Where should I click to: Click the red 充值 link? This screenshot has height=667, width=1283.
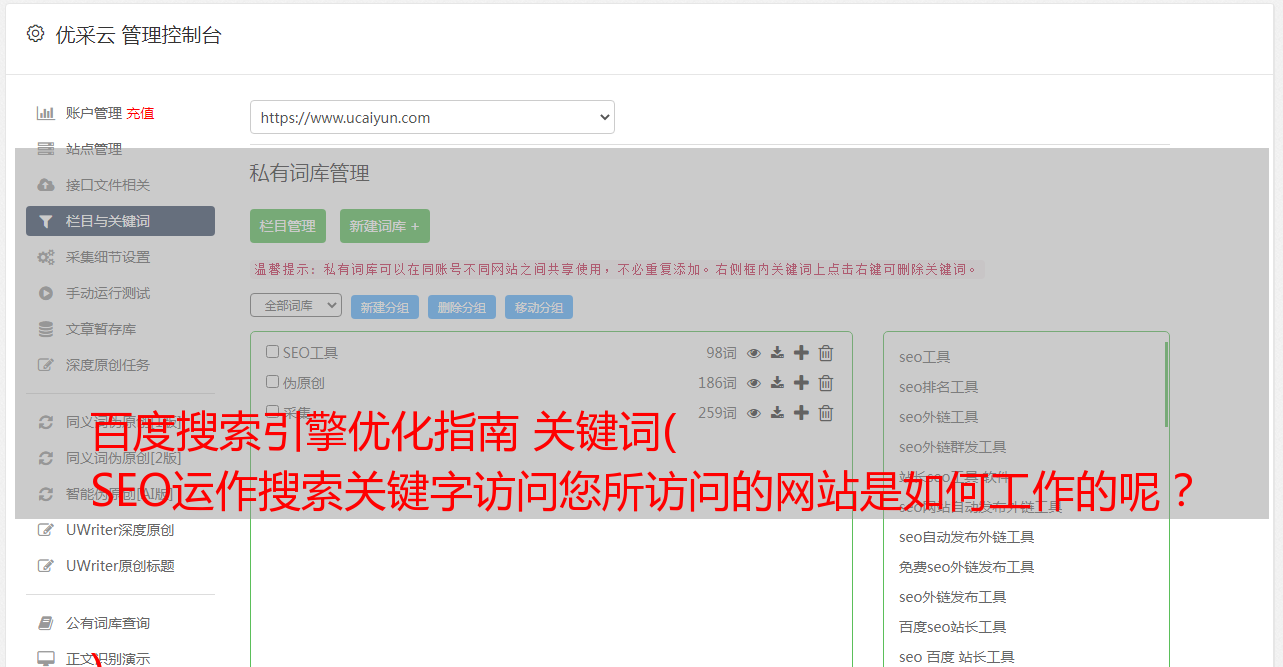[x=140, y=113]
